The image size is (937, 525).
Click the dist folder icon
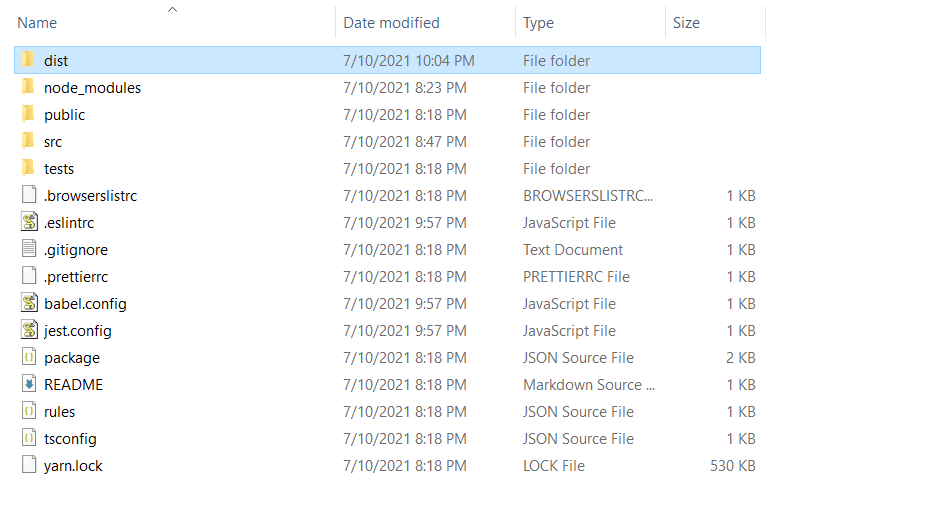(28, 60)
